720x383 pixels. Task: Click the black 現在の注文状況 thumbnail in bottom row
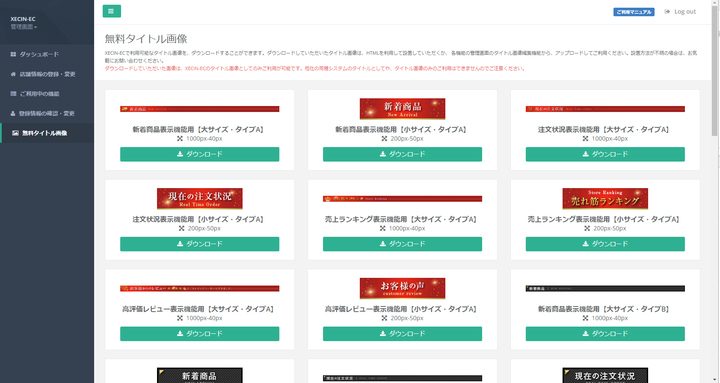pyautogui.click(x=605, y=375)
